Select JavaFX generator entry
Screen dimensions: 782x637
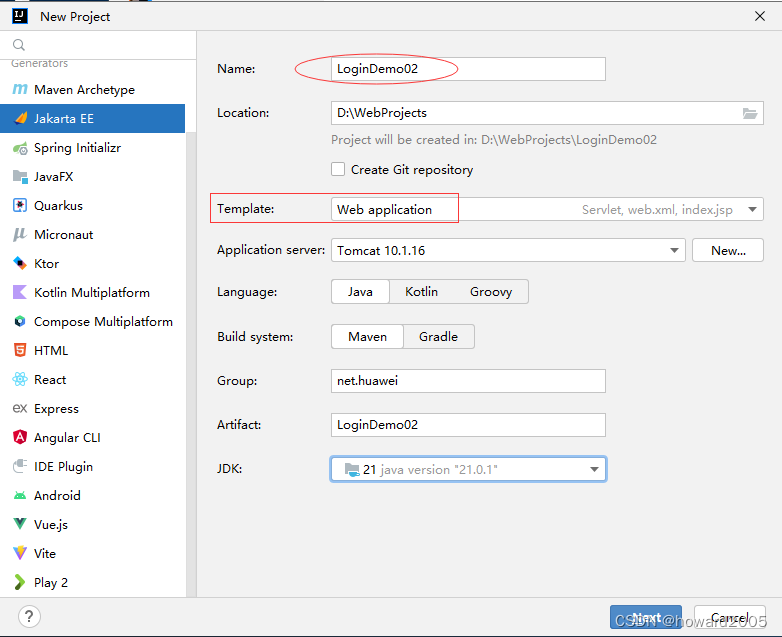point(92,177)
